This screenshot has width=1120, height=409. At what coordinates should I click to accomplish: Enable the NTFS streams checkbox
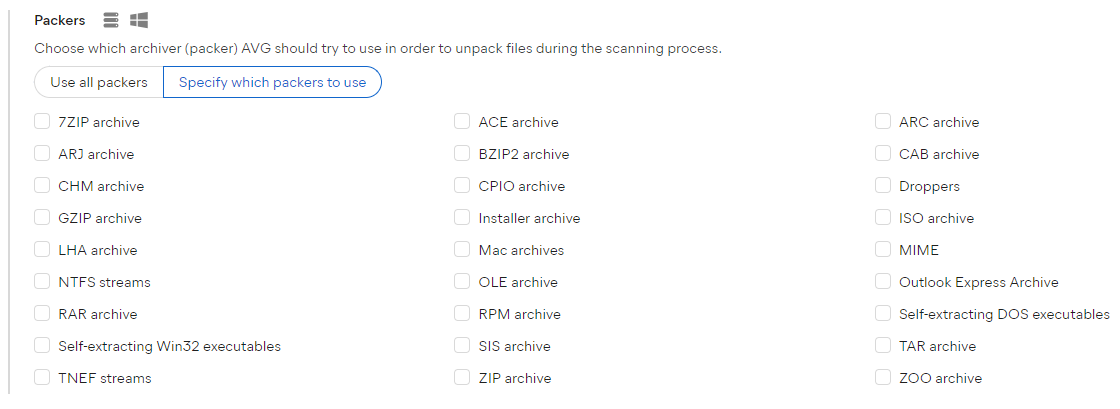tap(42, 282)
